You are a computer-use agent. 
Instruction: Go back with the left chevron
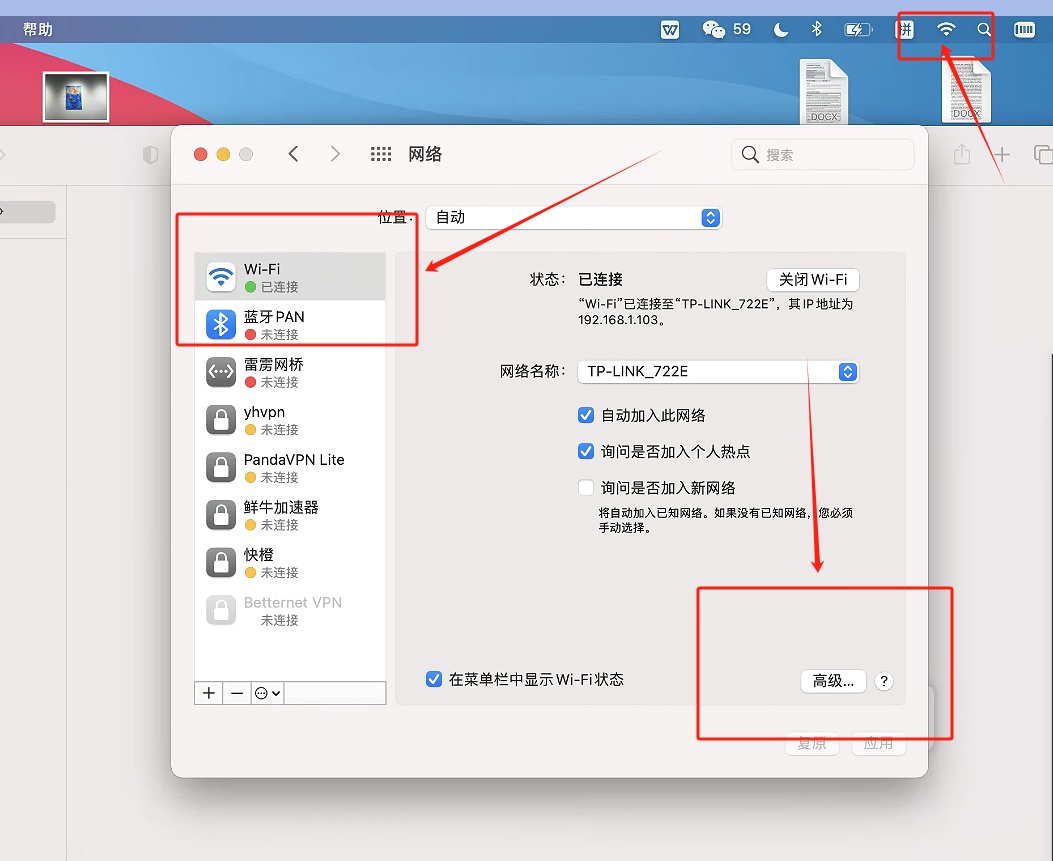pyautogui.click(x=293, y=154)
